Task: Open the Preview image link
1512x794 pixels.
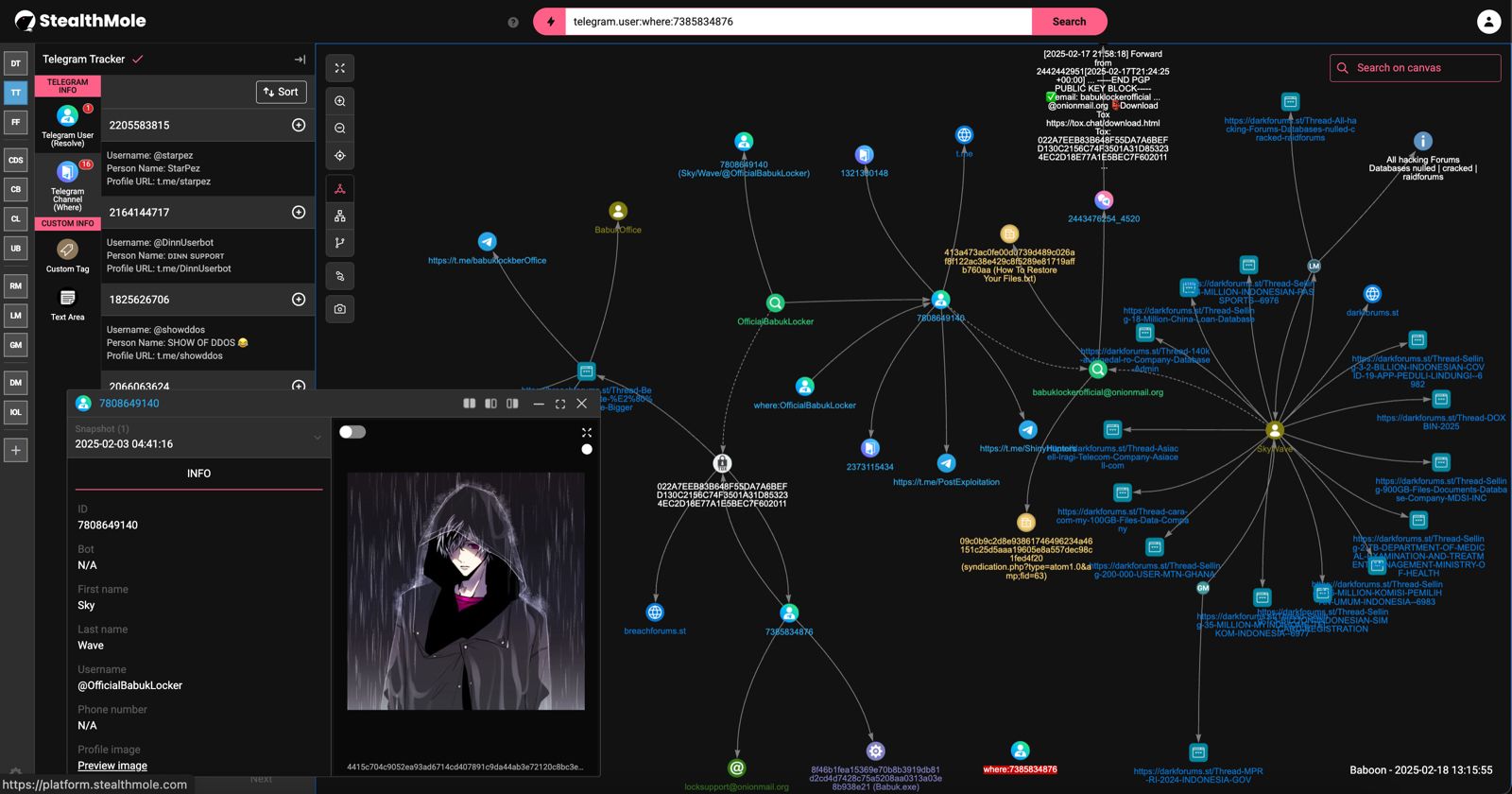Action: (112, 766)
